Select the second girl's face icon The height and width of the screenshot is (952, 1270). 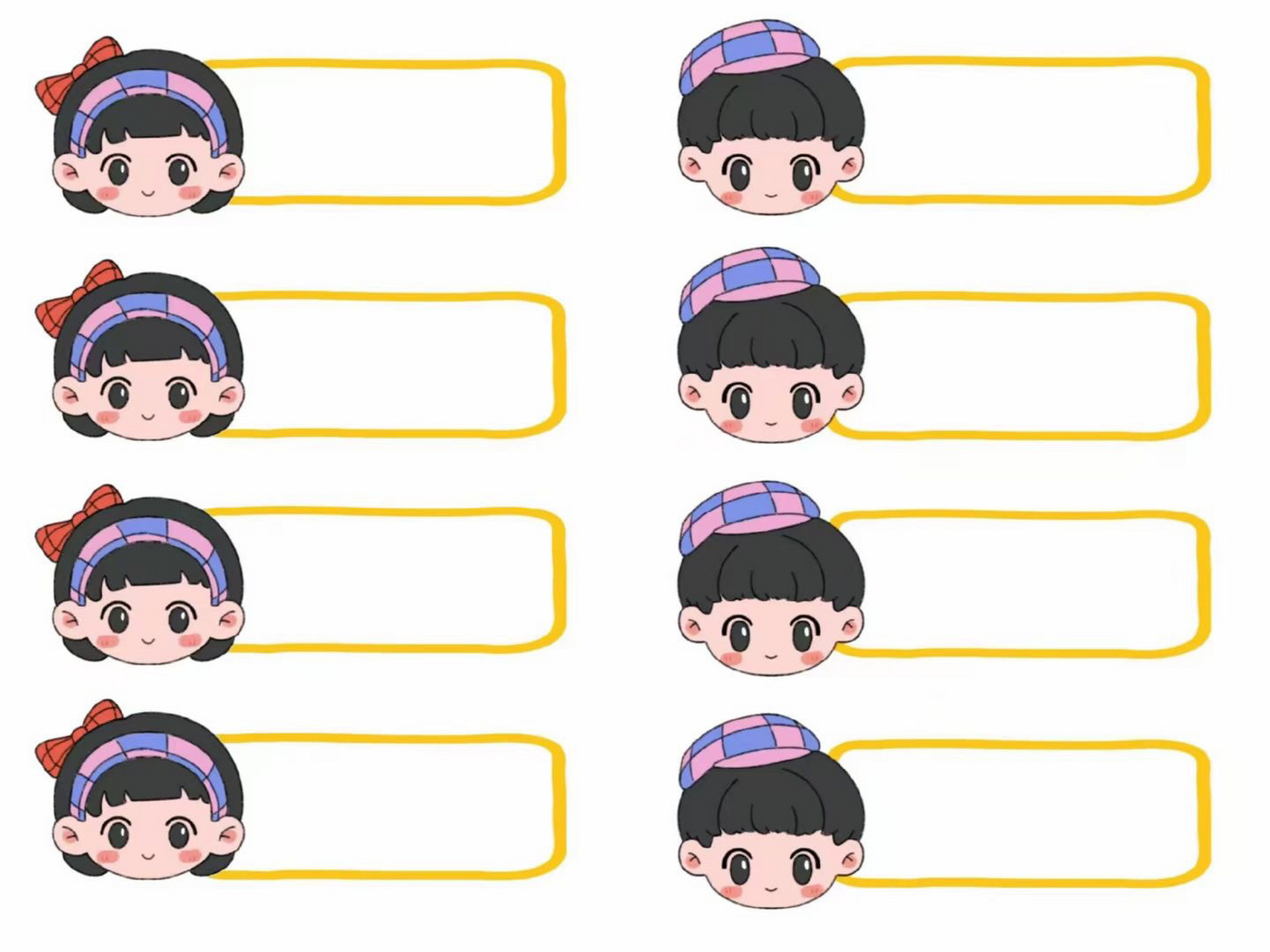click(x=141, y=350)
